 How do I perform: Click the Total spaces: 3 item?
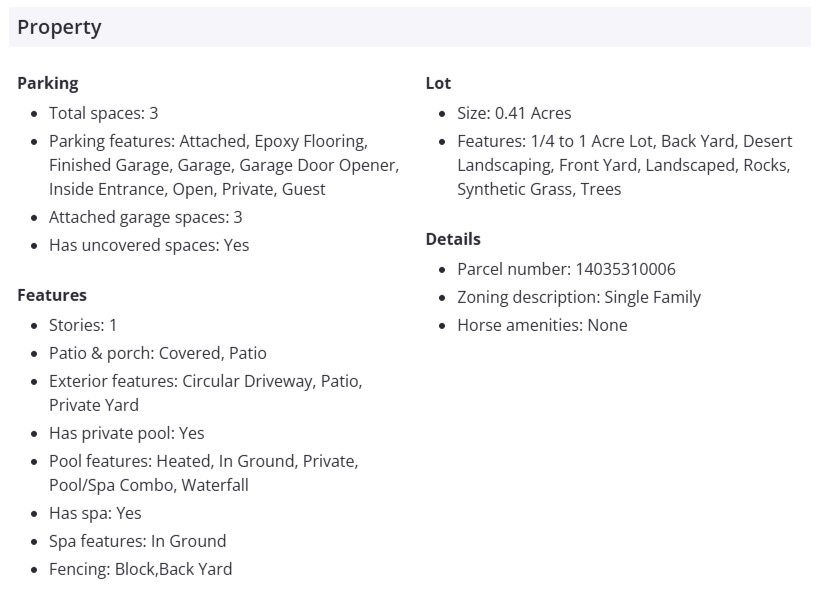pyautogui.click(x=103, y=113)
